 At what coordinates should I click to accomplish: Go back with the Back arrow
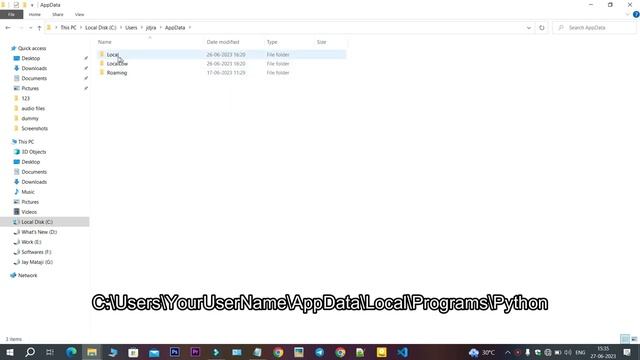click(8, 28)
